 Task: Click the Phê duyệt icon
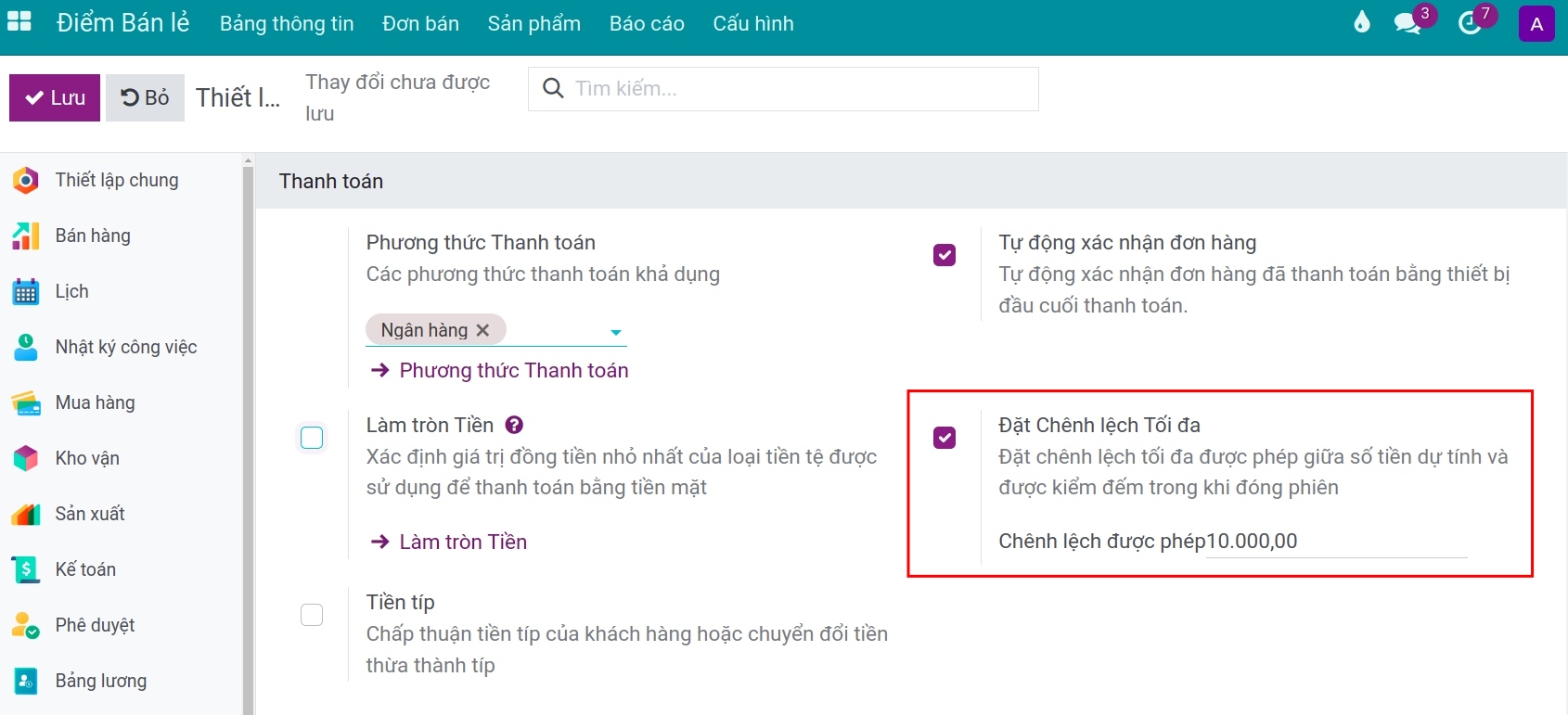[x=26, y=625]
